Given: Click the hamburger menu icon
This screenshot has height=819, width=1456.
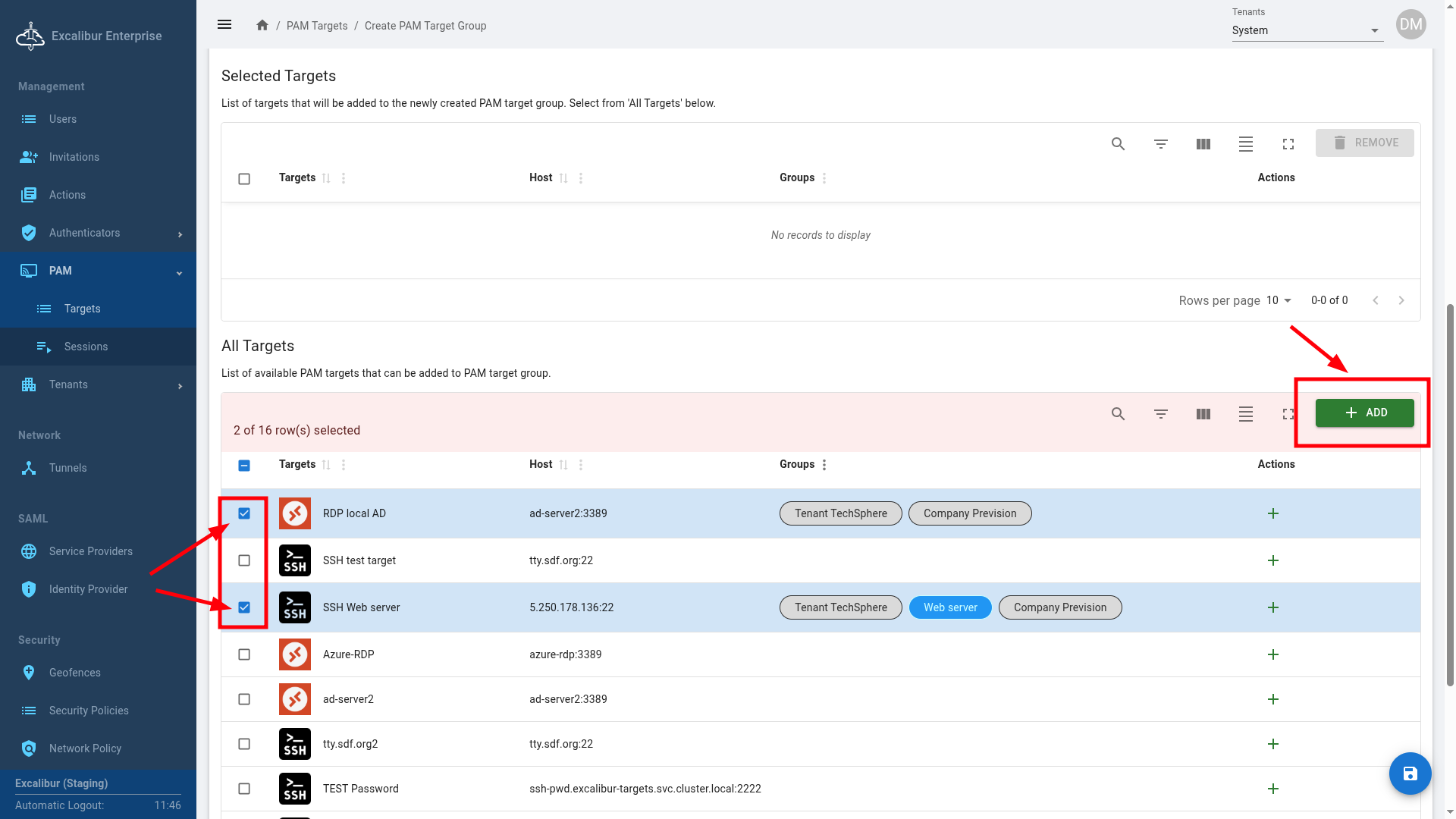Looking at the screenshot, I should click(x=224, y=25).
